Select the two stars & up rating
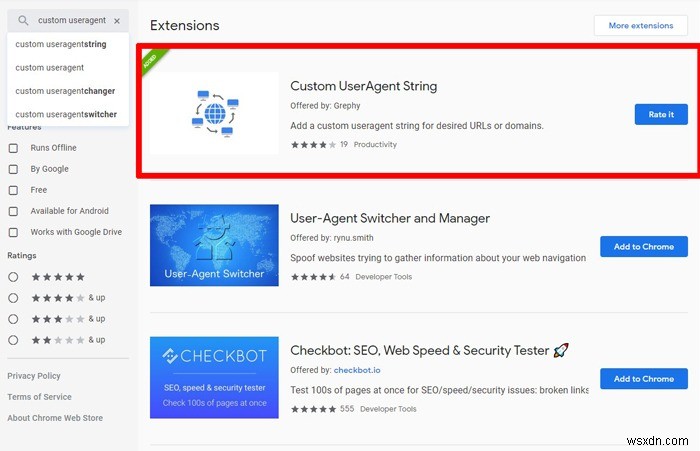Viewport: 700px width, 451px height. click(14, 340)
